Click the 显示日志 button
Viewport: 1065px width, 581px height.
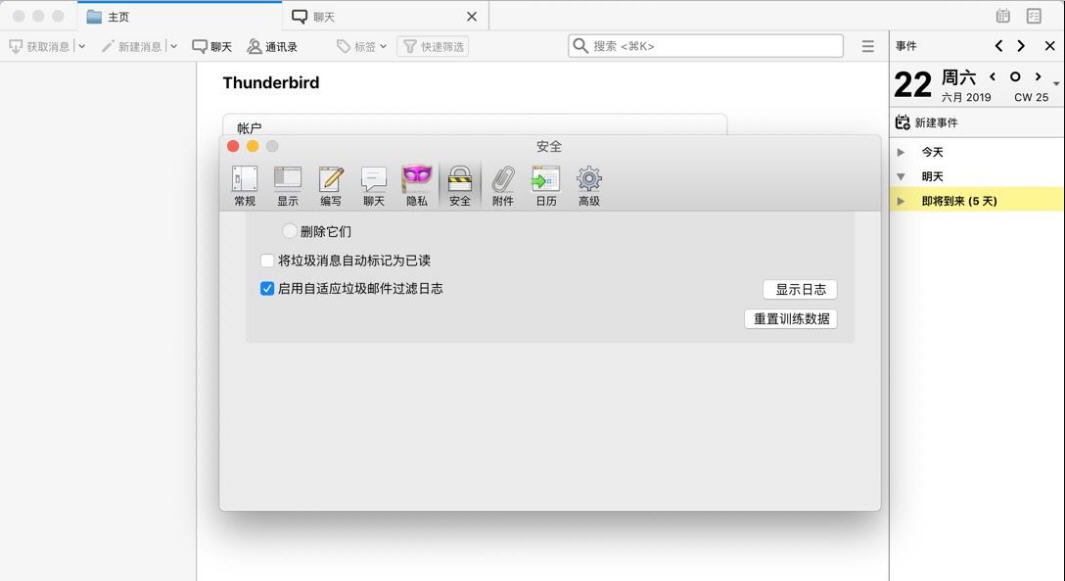(800, 288)
